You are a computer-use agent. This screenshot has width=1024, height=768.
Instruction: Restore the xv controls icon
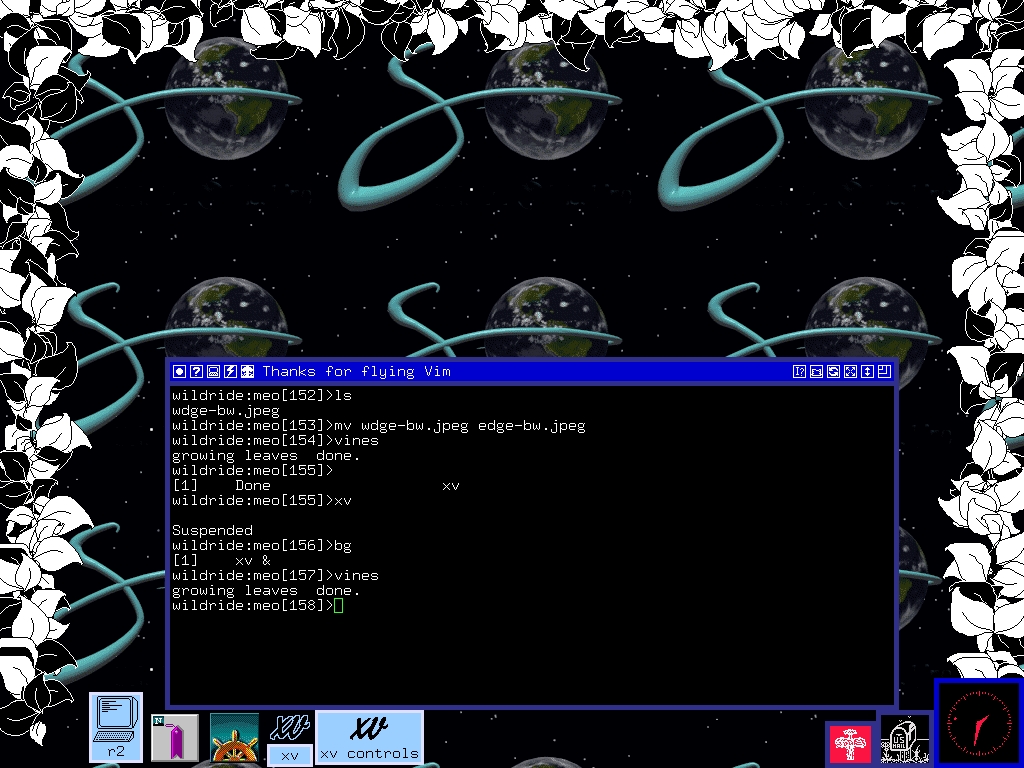pos(370,738)
